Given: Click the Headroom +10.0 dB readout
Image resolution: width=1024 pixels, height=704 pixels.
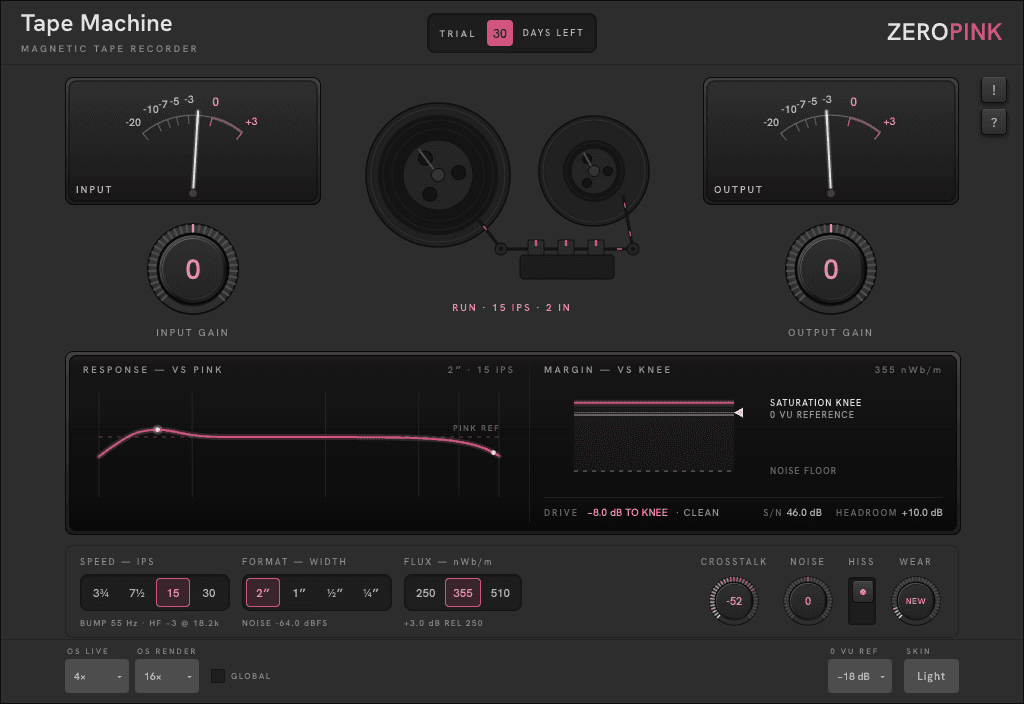Looking at the screenshot, I should point(889,513).
